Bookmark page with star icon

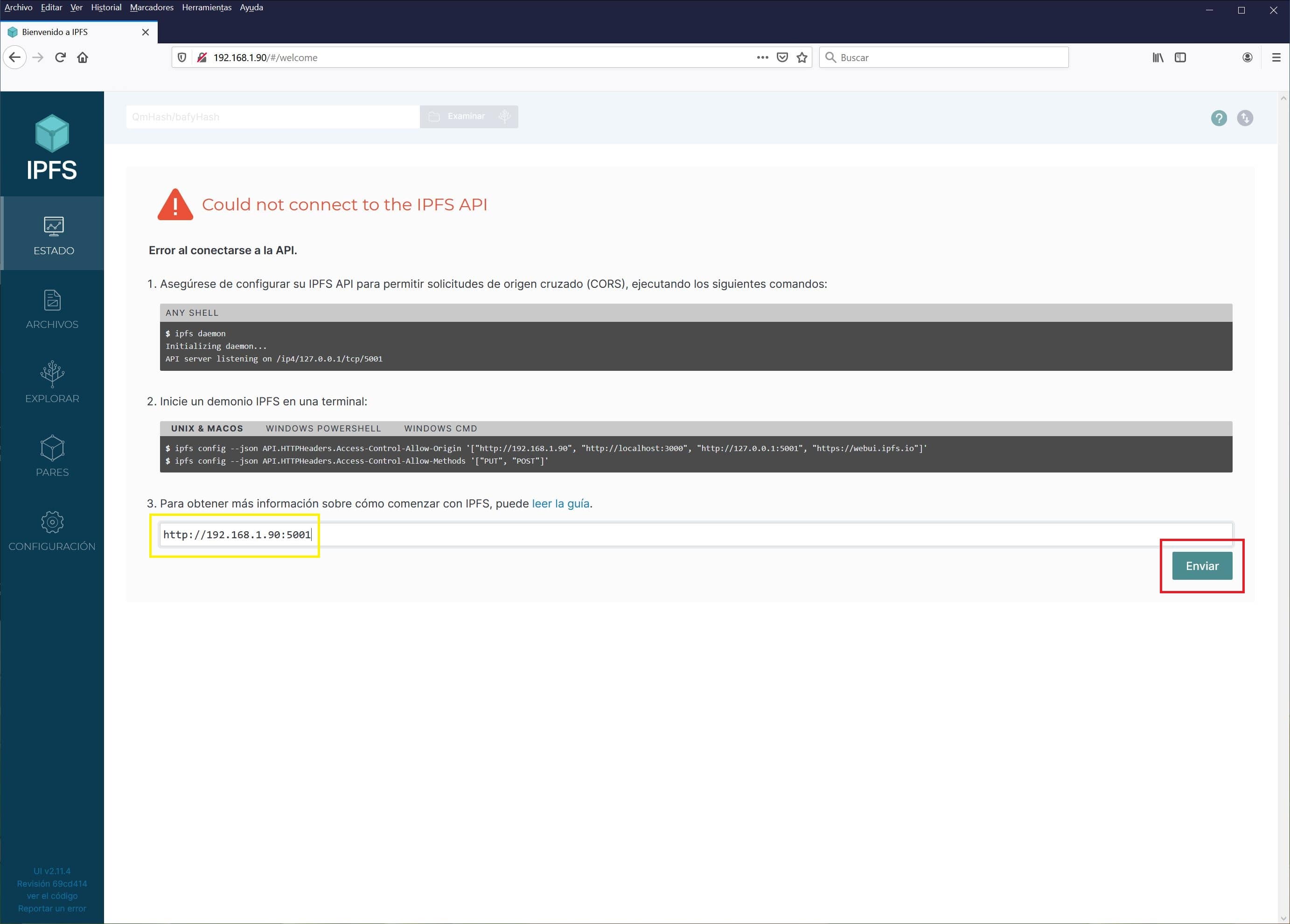(x=802, y=57)
